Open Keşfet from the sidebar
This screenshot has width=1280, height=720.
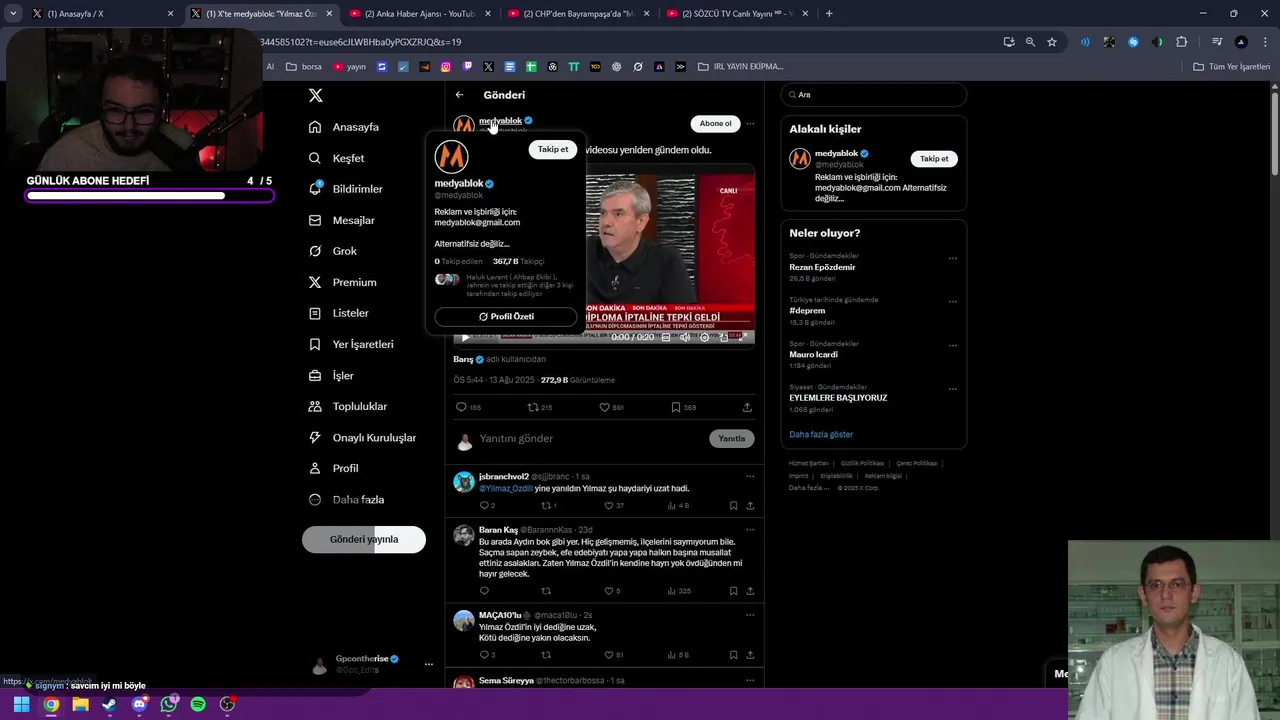336,158
